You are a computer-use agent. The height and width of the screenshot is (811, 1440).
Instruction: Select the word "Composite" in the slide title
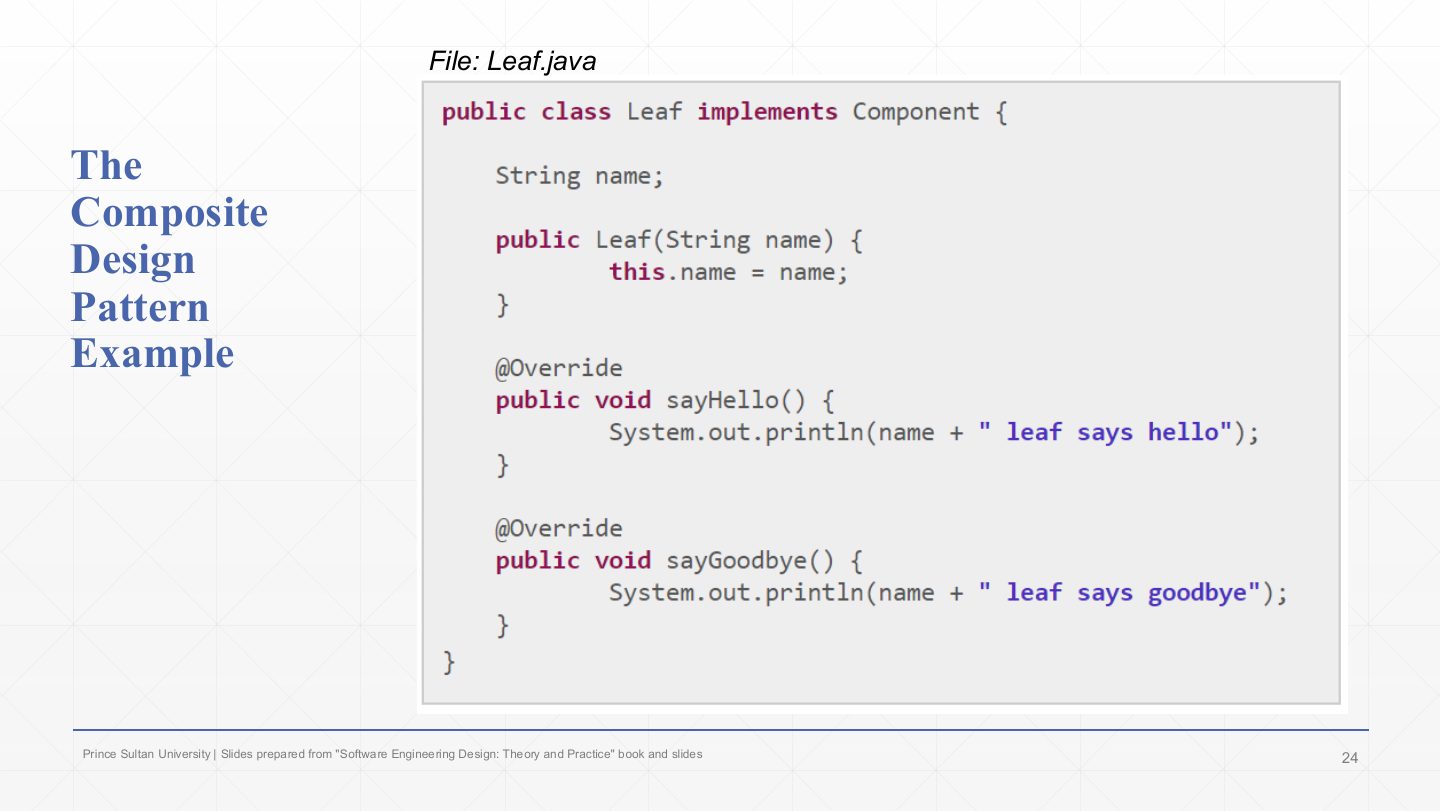170,213
